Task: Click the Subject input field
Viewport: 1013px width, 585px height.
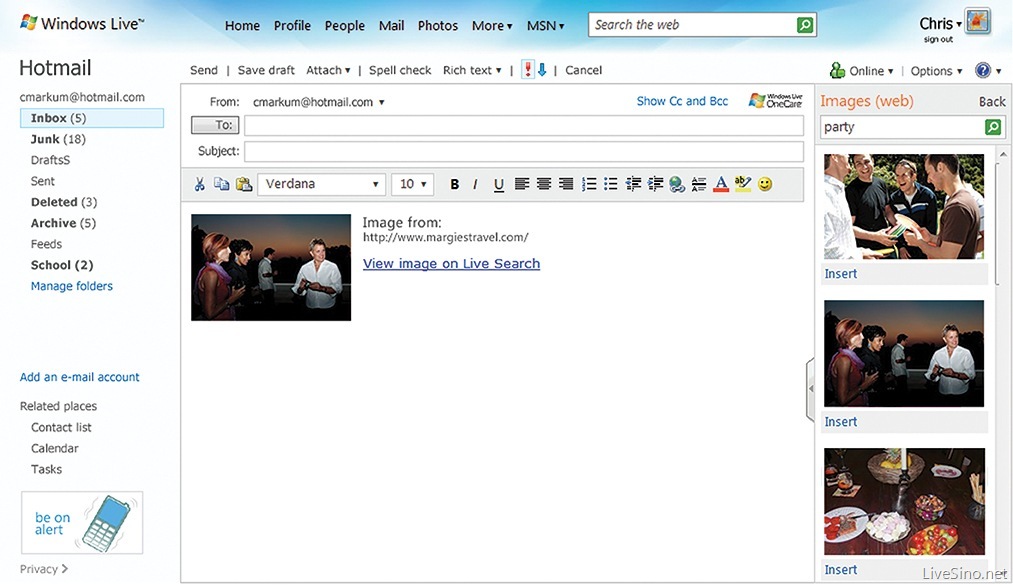Action: click(524, 151)
